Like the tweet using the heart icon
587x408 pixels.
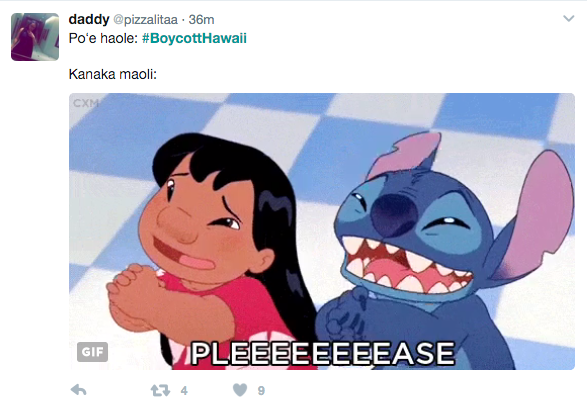[240, 390]
